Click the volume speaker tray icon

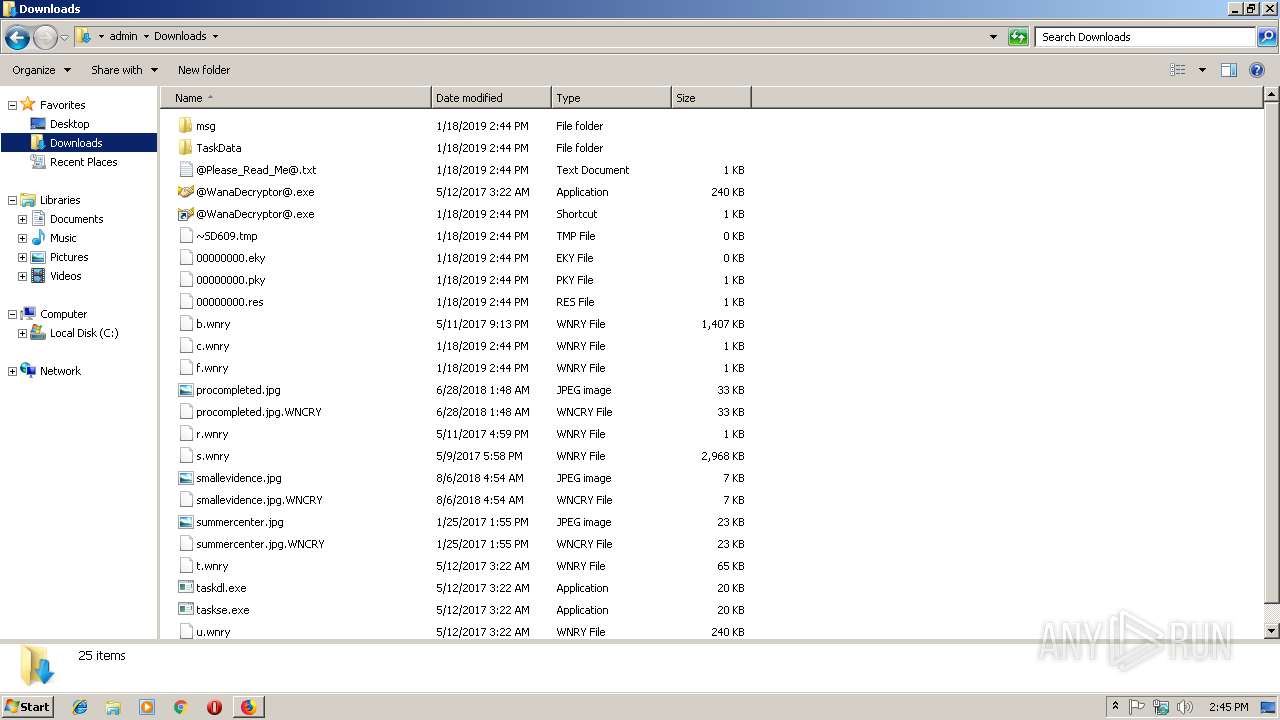coord(1185,707)
